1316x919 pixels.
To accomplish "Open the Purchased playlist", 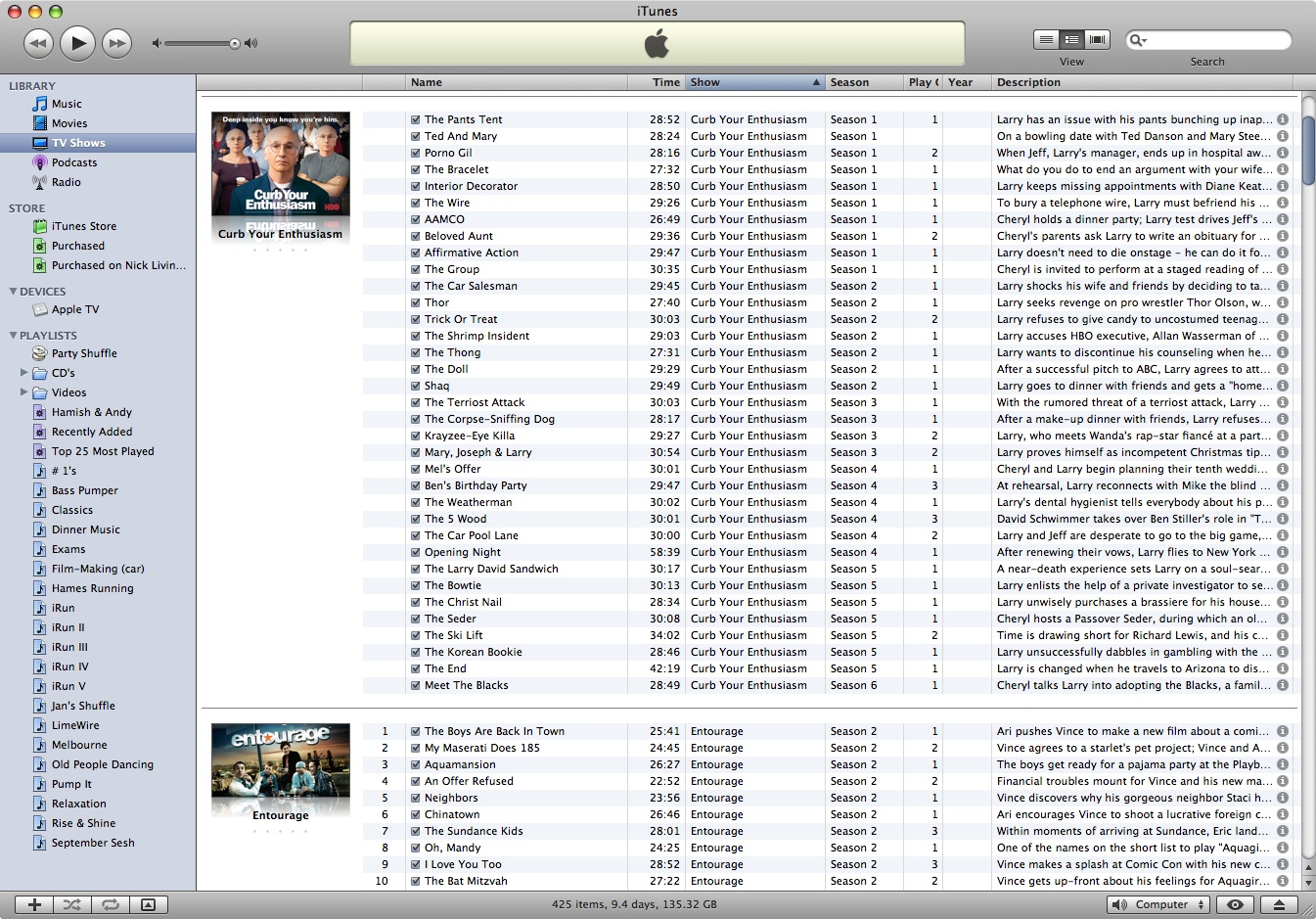I will point(78,246).
